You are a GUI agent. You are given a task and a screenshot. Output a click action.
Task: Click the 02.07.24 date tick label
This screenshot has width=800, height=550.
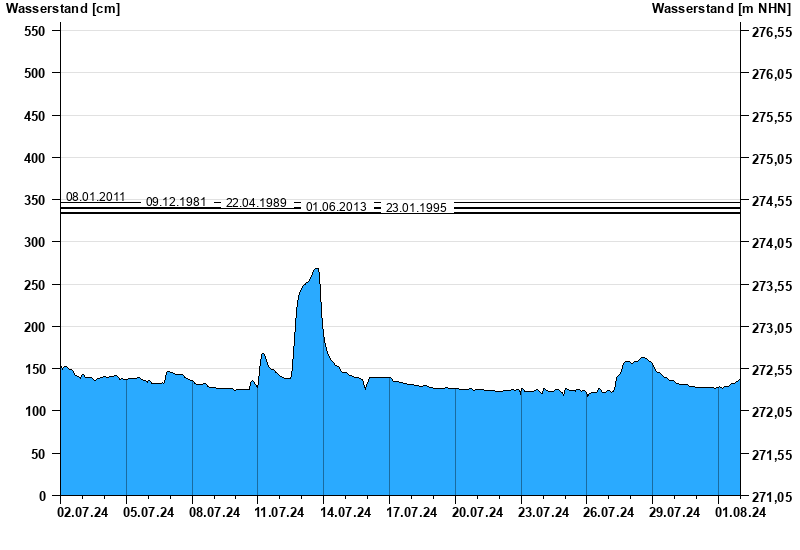[82, 513]
